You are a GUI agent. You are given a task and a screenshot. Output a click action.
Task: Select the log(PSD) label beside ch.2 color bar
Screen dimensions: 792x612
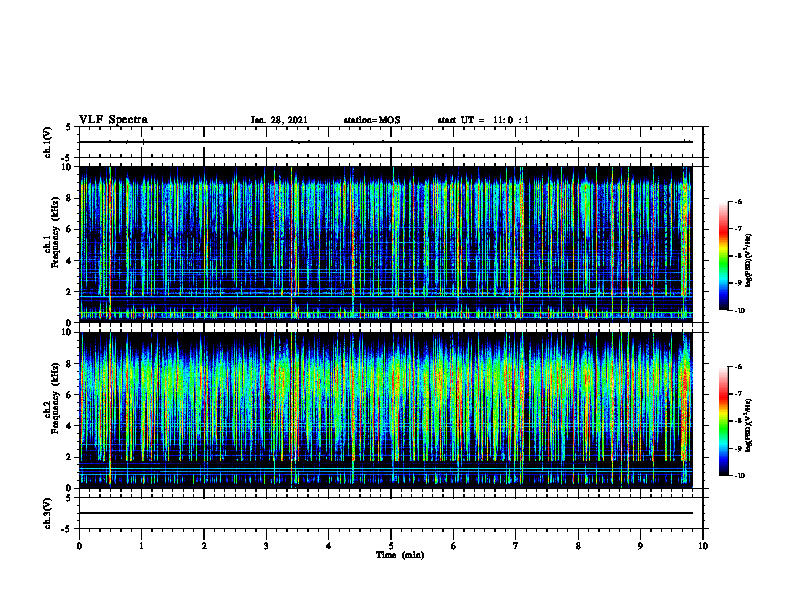[749, 426]
